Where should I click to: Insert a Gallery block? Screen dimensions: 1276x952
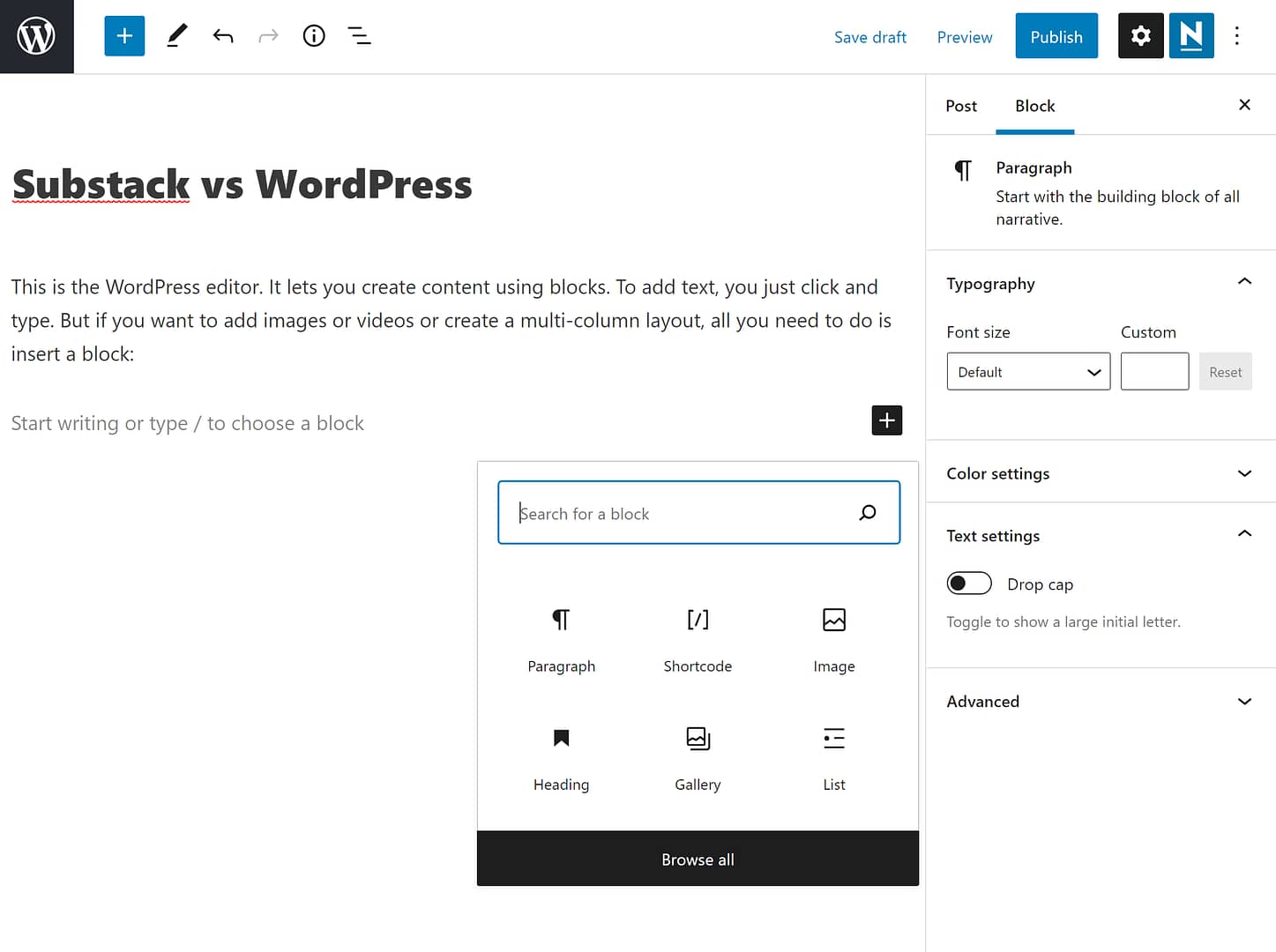pos(698,759)
